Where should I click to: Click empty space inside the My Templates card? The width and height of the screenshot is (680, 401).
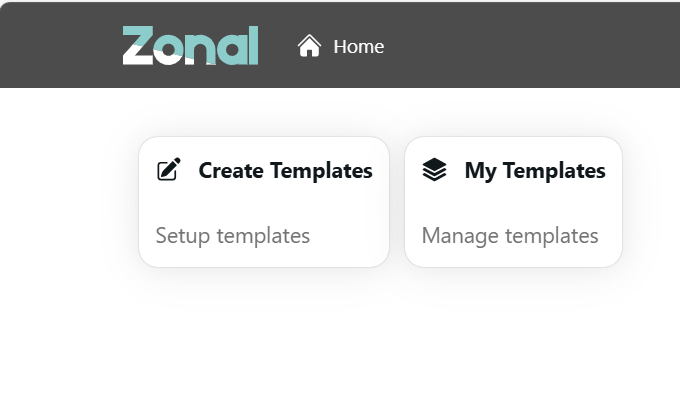(x=513, y=205)
